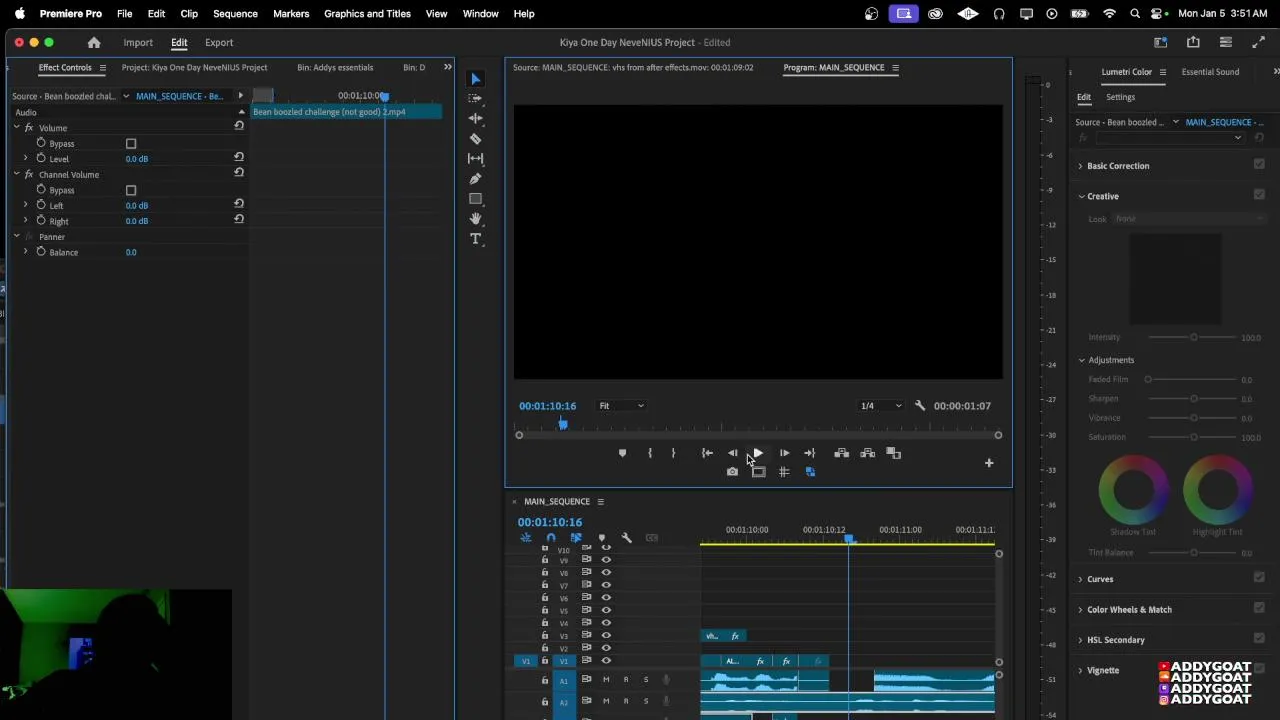Play the sequence in Program monitor

(x=758, y=453)
